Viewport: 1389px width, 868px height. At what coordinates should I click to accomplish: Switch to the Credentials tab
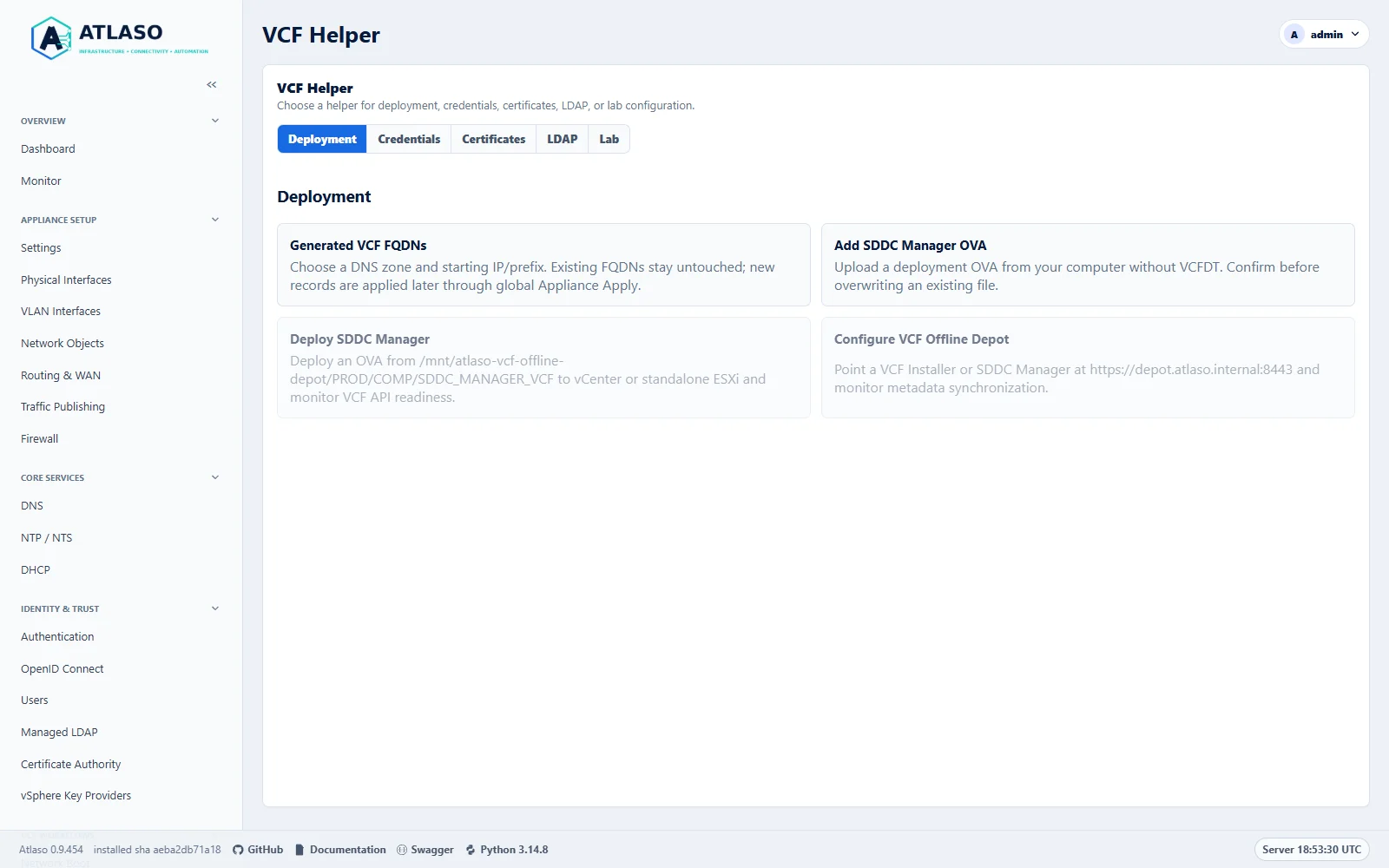(x=409, y=139)
